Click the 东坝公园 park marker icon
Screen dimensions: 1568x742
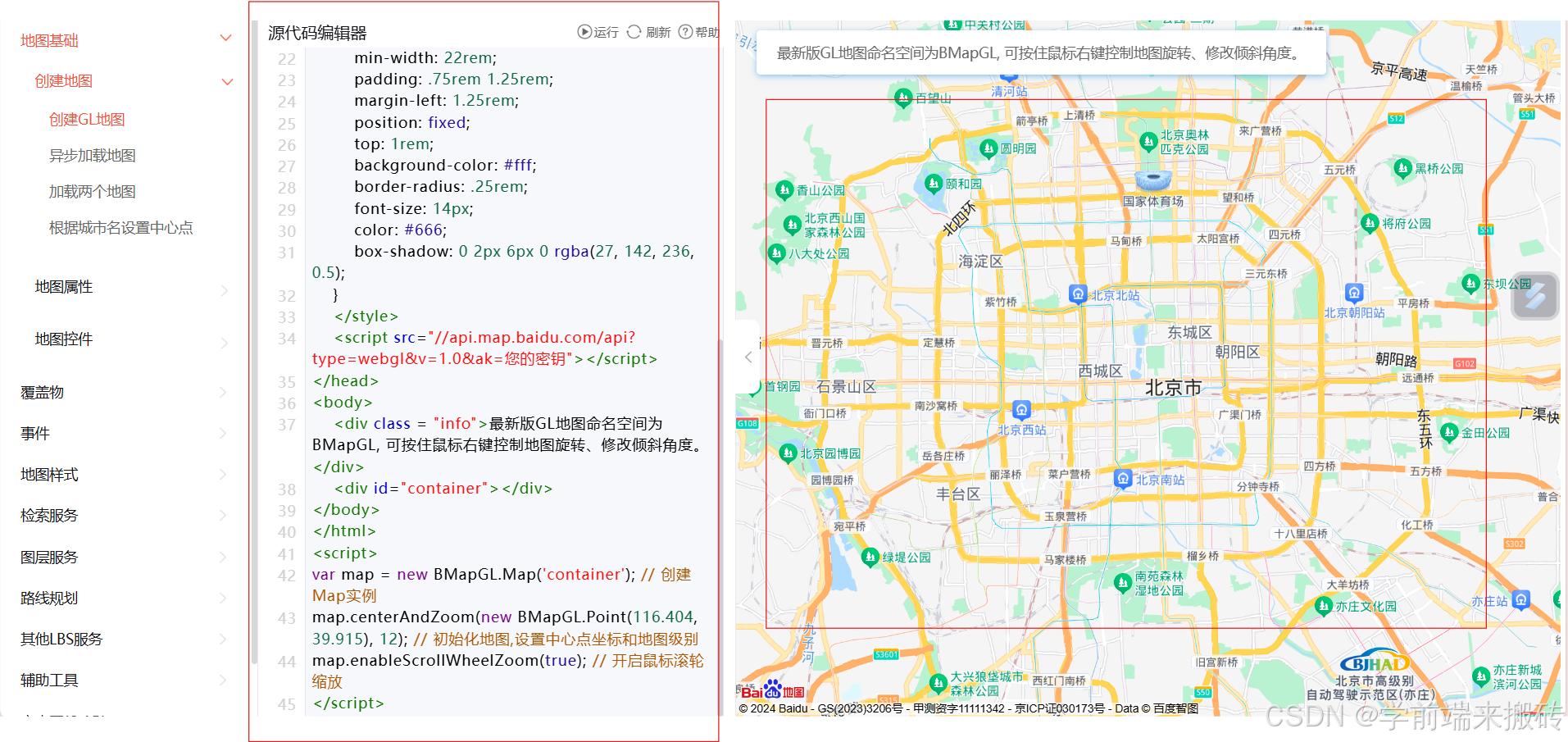[x=1470, y=283]
